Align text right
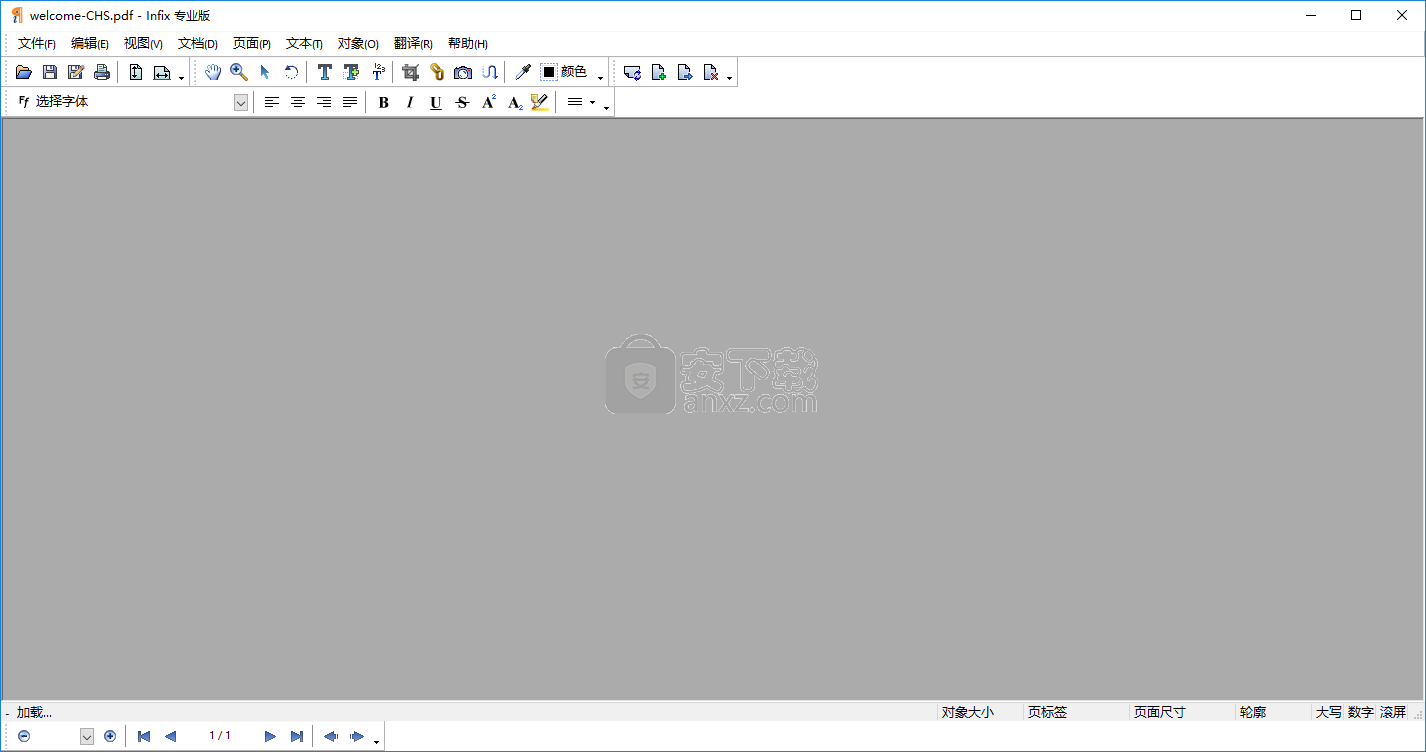 (324, 102)
